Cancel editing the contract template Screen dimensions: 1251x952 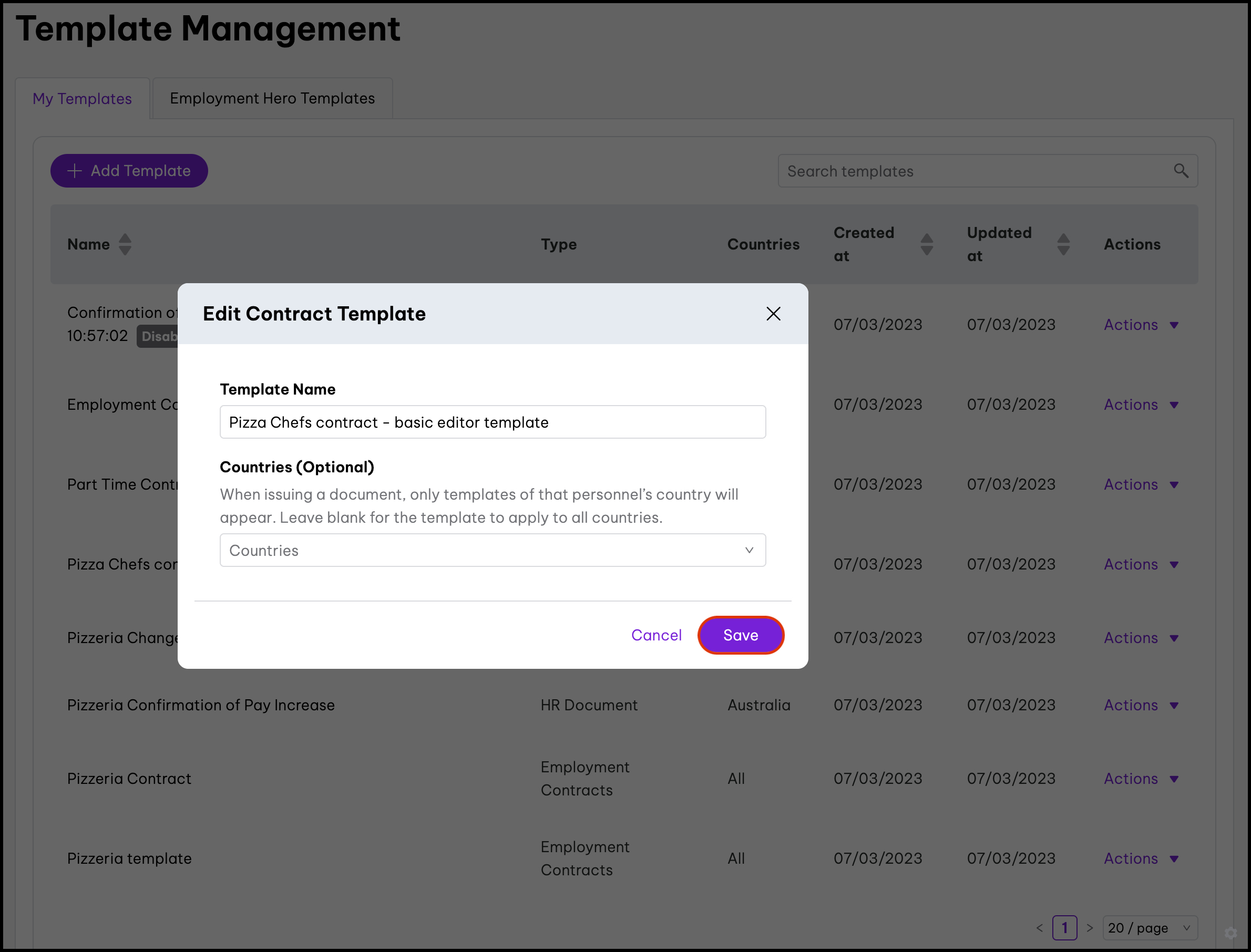656,635
